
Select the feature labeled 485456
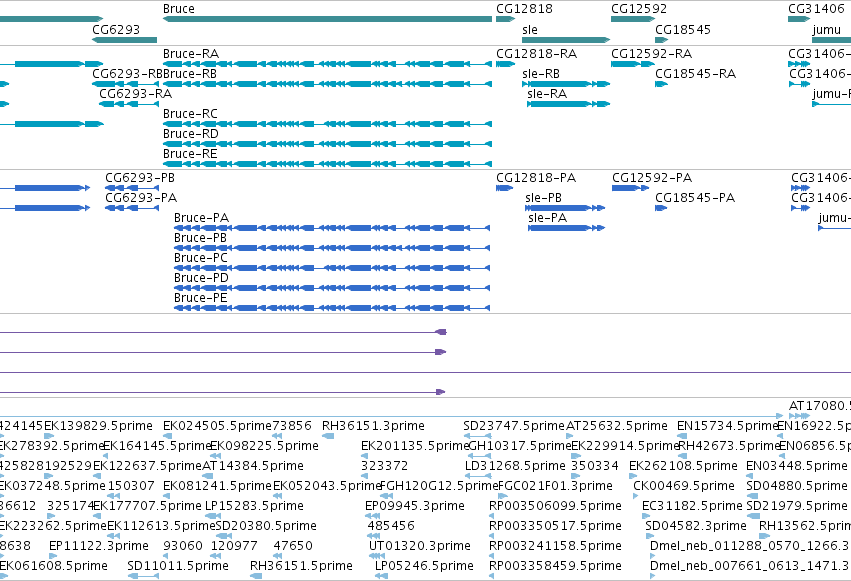point(391,526)
